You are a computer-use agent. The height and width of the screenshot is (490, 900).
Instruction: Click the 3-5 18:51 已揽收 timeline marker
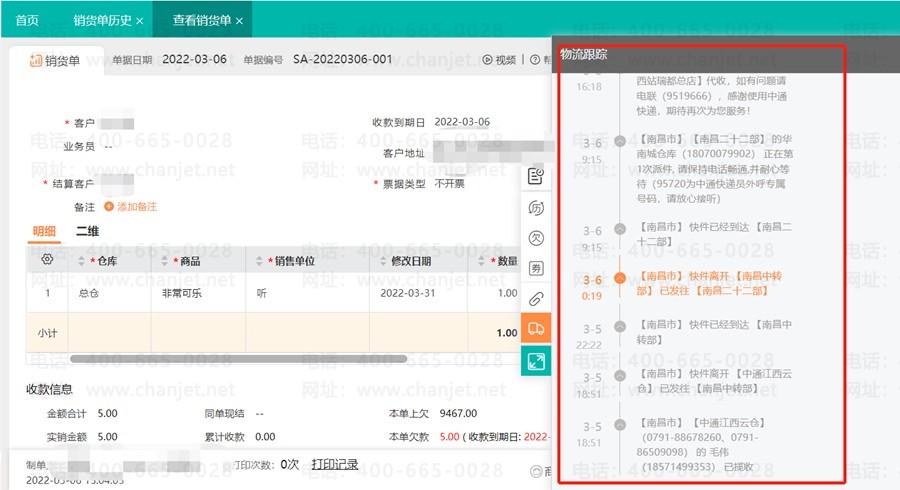click(x=620, y=425)
